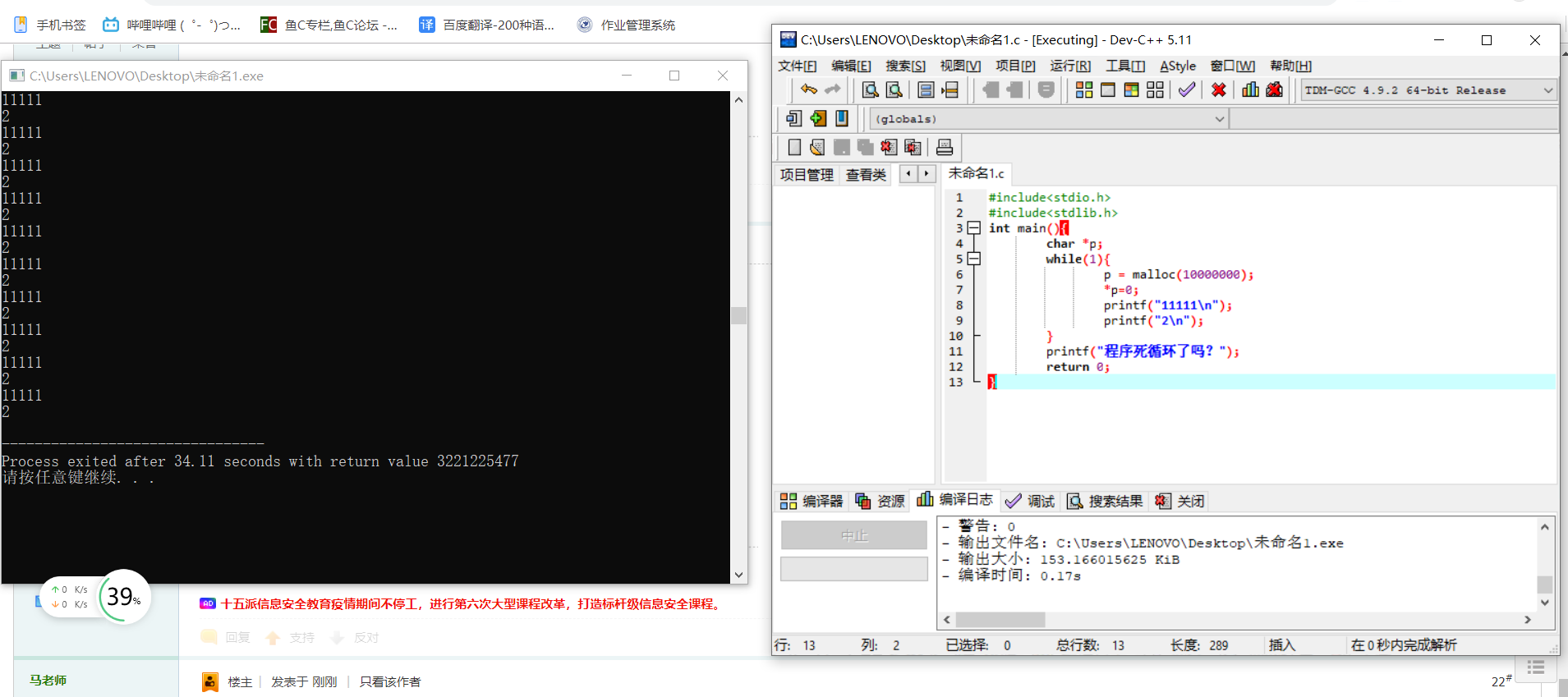This screenshot has width=1568, height=697.
Task: Click the Run program window icon
Action: coord(1108,89)
